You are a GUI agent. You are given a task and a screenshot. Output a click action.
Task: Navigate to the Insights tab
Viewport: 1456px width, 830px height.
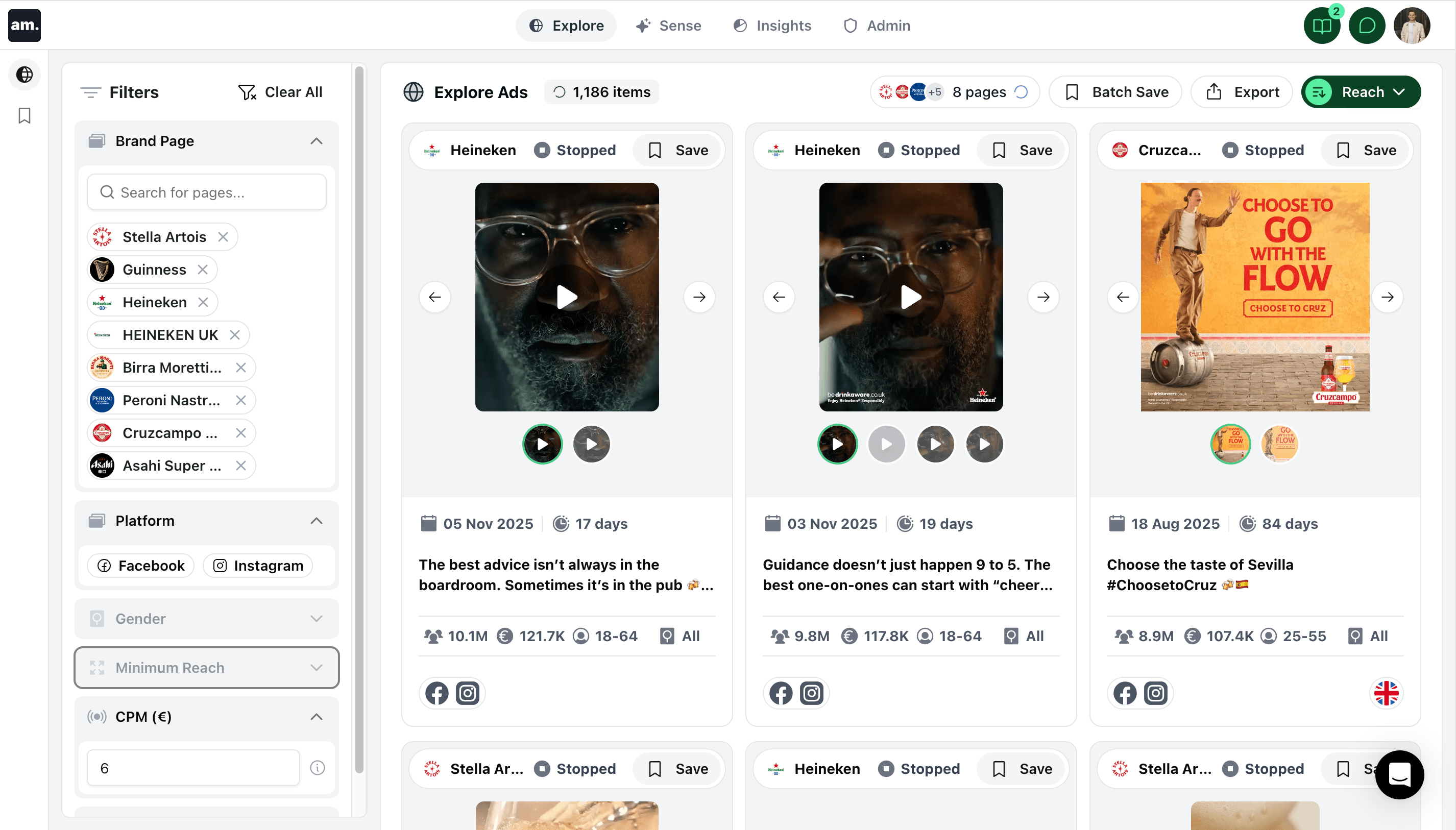[771, 25]
